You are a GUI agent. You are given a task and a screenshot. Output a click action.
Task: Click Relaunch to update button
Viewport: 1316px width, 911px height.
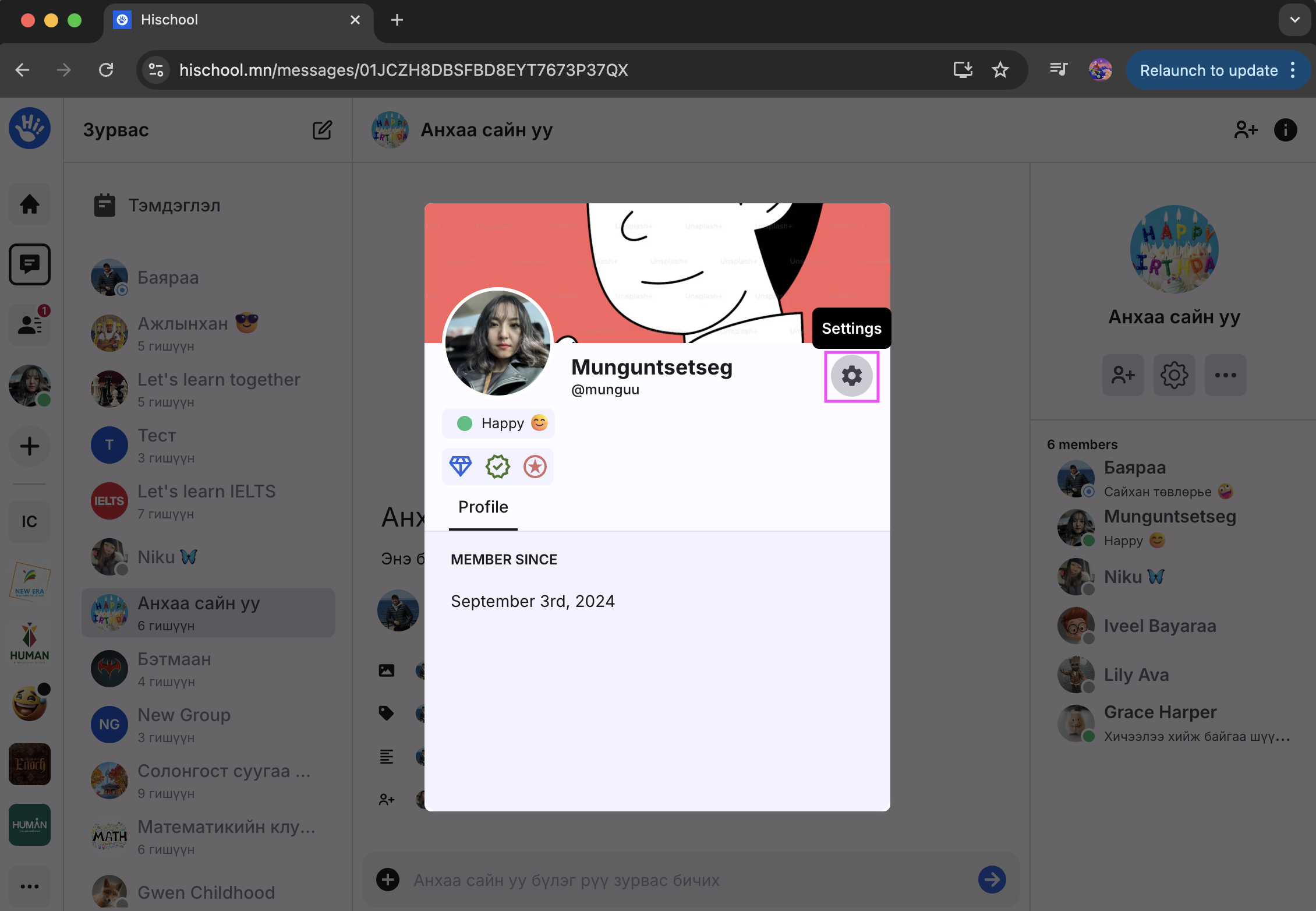pos(1209,70)
